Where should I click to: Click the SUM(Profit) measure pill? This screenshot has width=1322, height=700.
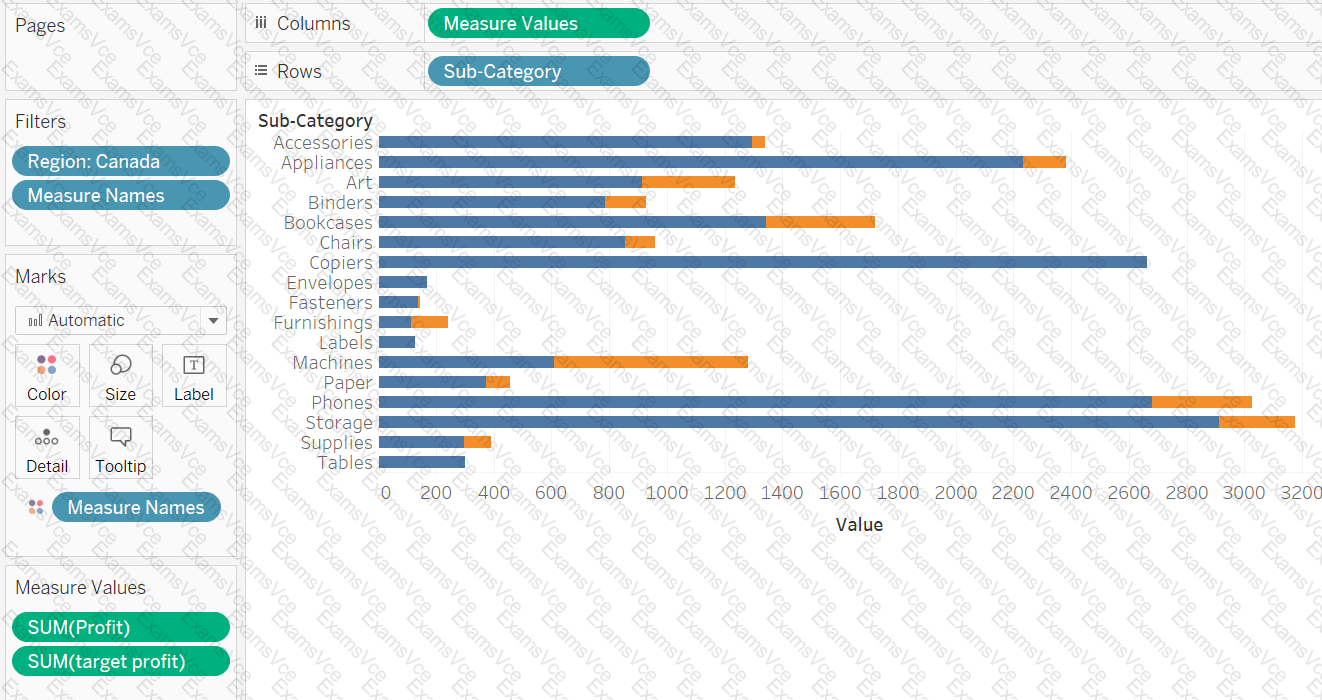click(121, 627)
